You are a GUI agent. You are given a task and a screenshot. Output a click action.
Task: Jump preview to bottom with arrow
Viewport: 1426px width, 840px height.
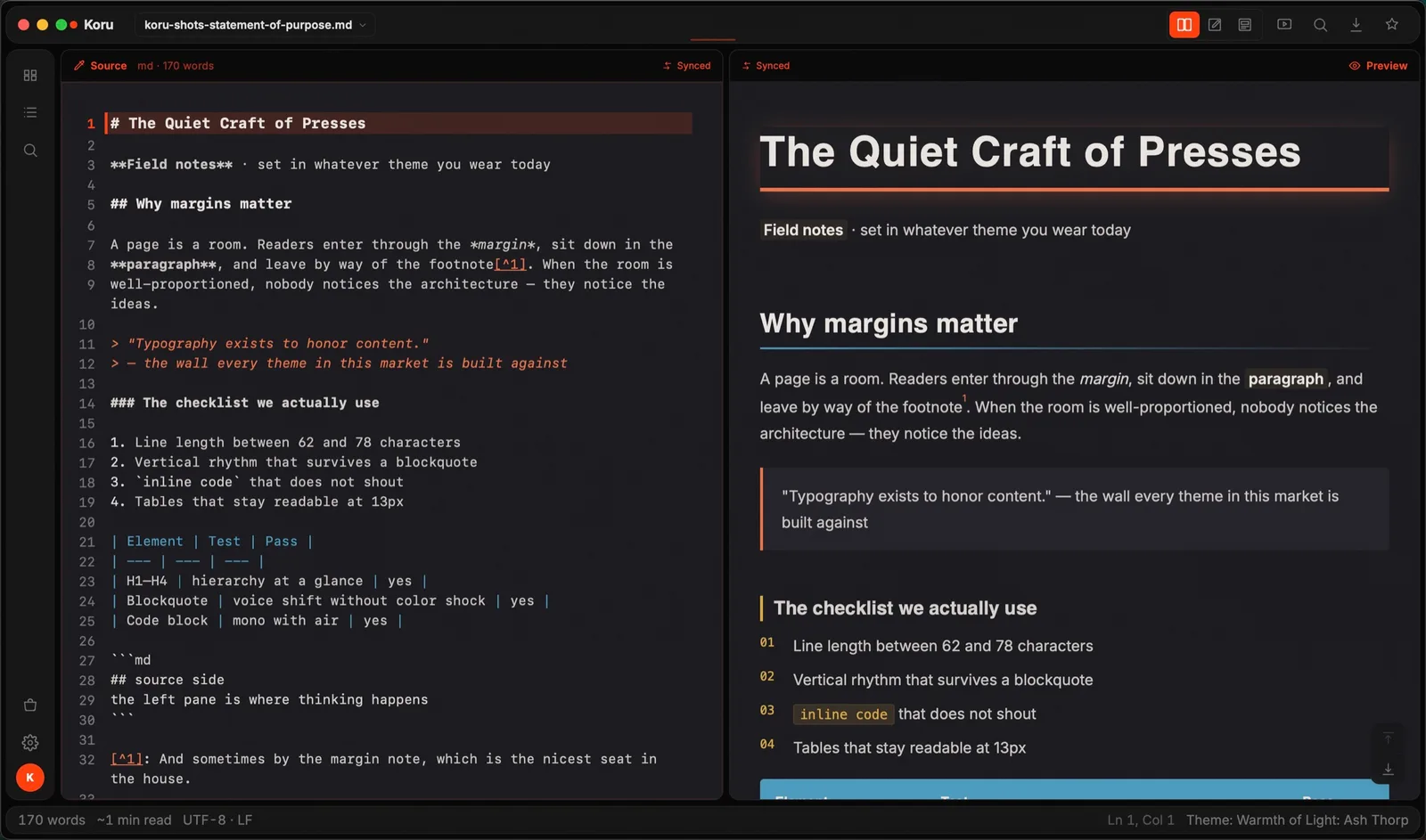click(1388, 769)
